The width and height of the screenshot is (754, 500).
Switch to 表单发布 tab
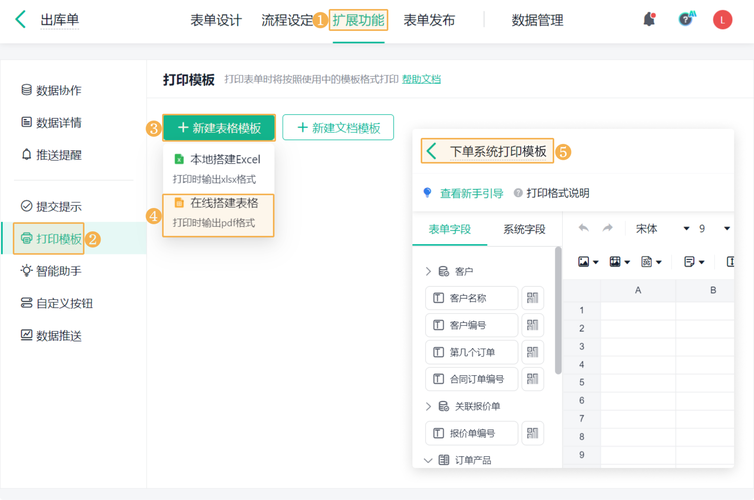tap(429, 20)
